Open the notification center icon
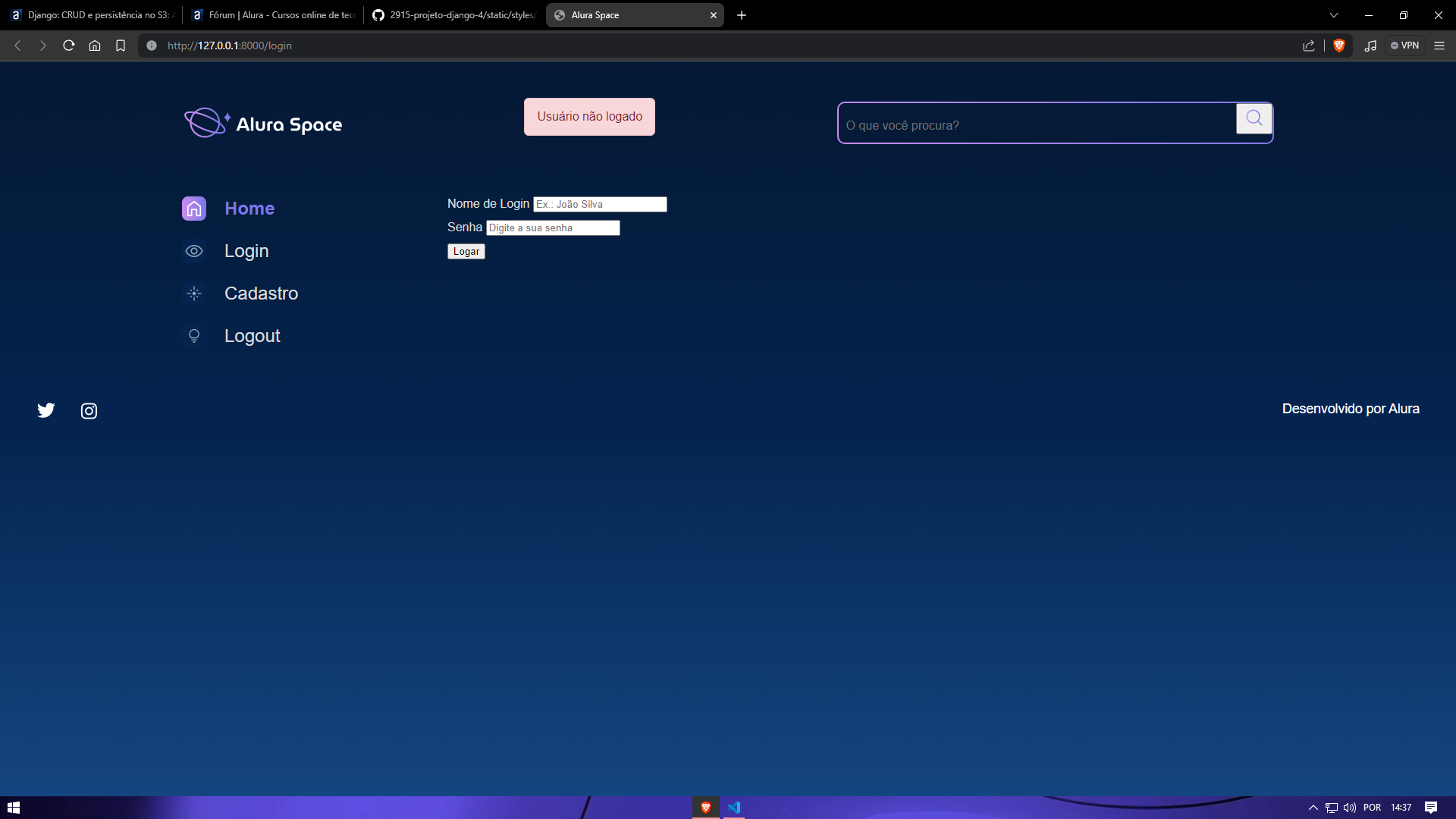Image resolution: width=1456 pixels, height=819 pixels. (x=1431, y=808)
